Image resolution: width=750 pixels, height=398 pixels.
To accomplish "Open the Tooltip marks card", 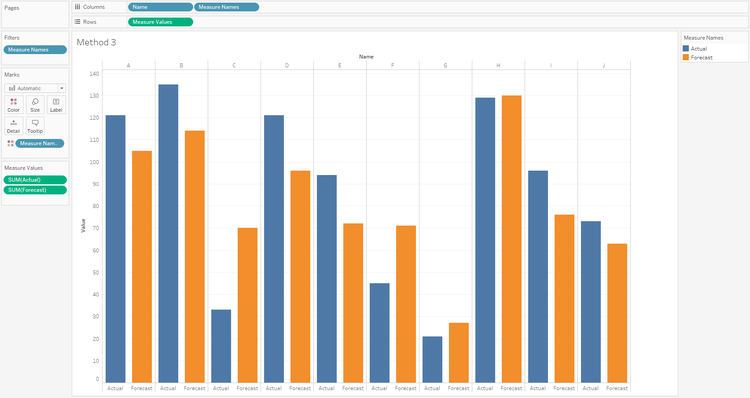I will coord(35,126).
